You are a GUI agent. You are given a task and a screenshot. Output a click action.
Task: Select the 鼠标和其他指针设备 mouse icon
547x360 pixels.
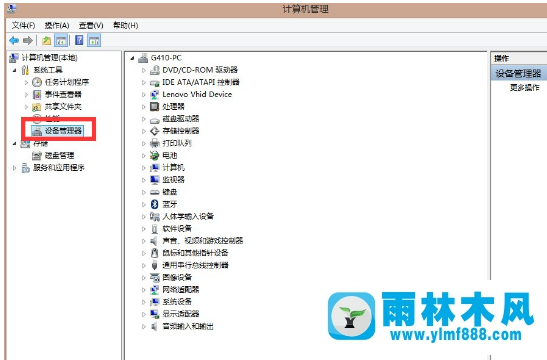click(x=155, y=253)
